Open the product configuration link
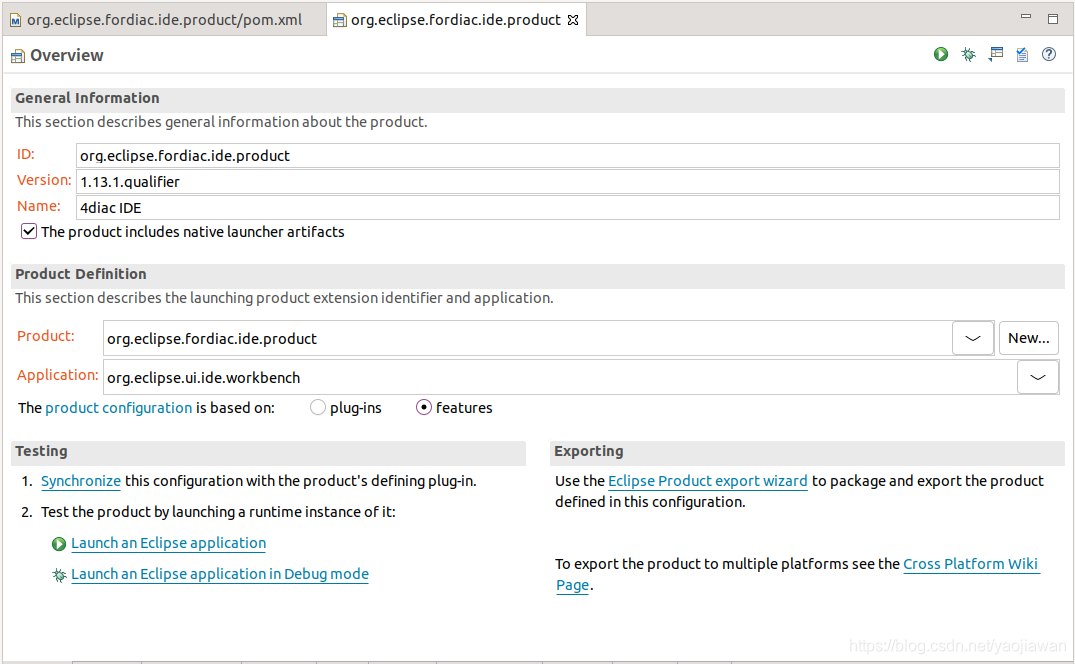The image size is (1075, 664). coord(118,408)
